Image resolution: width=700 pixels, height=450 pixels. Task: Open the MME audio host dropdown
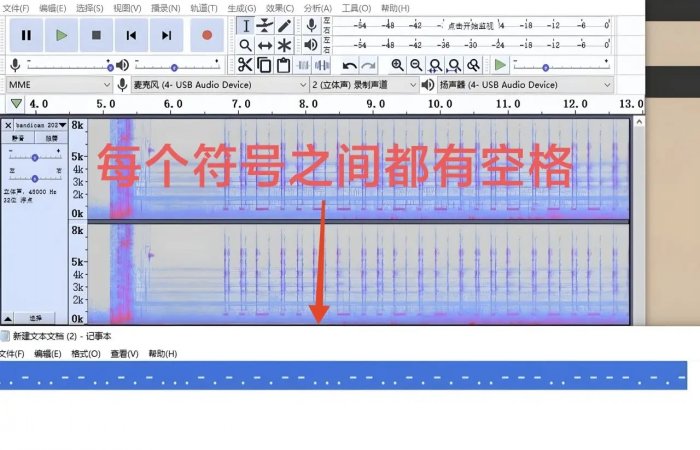point(55,85)
